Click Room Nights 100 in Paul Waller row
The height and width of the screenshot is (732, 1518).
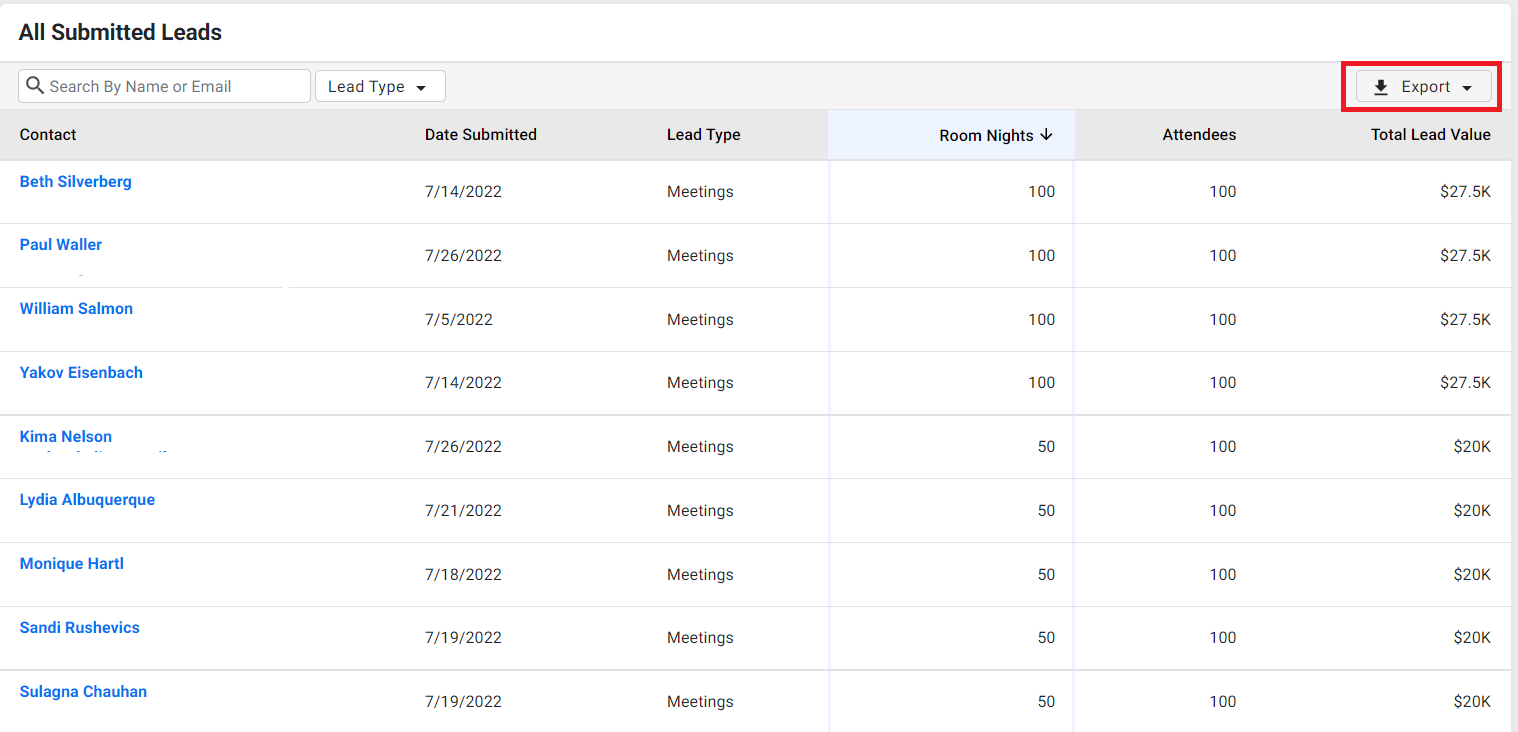(1041, 255)
